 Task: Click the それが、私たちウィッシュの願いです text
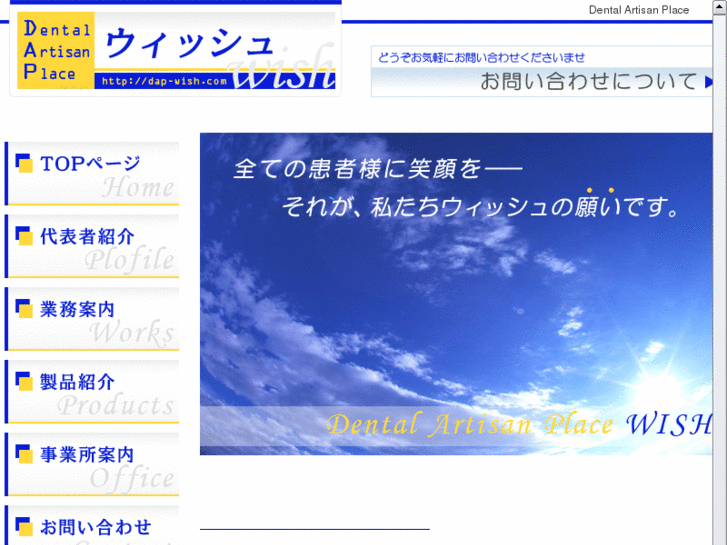click(480, 206)
